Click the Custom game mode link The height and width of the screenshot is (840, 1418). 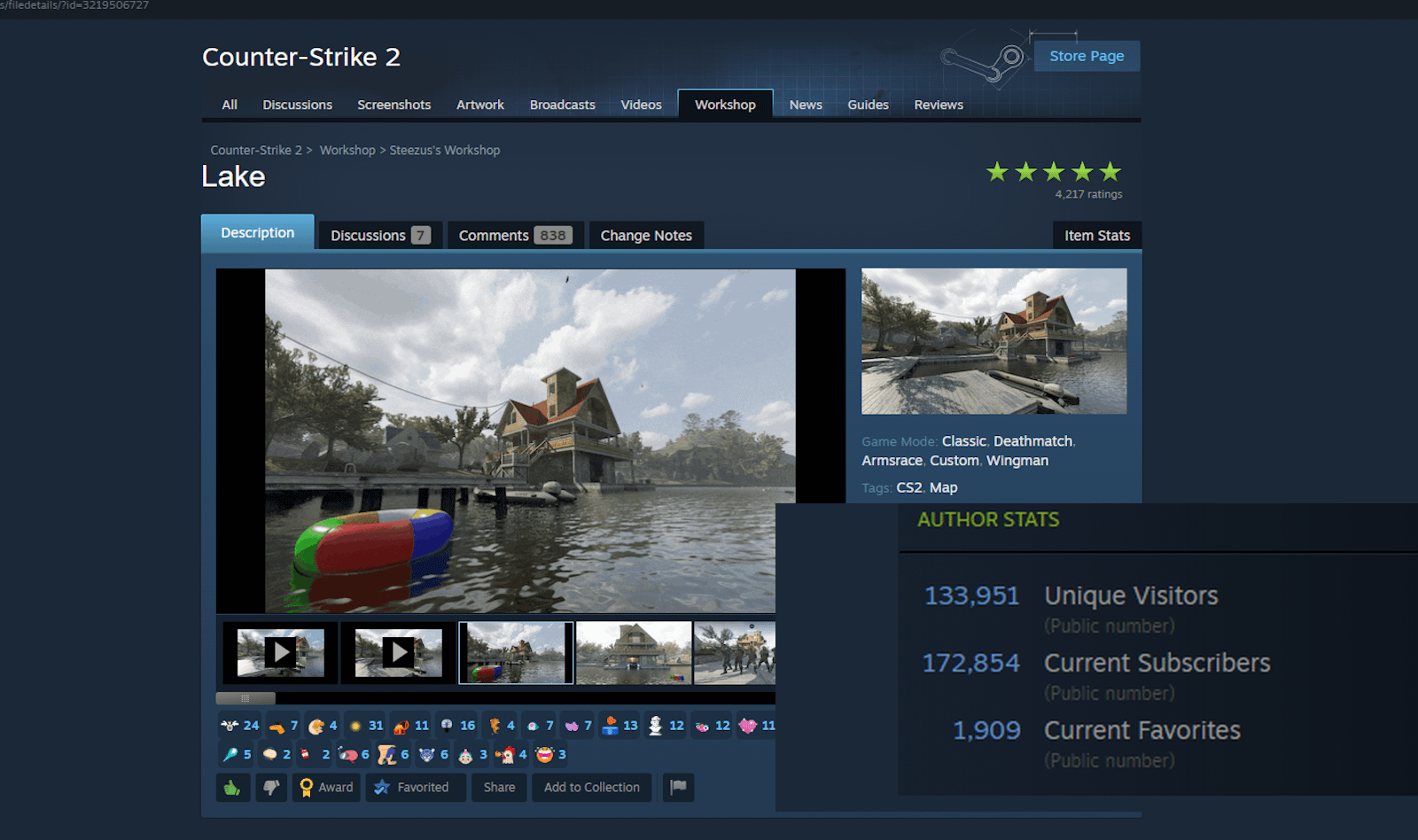click(954, 461)
